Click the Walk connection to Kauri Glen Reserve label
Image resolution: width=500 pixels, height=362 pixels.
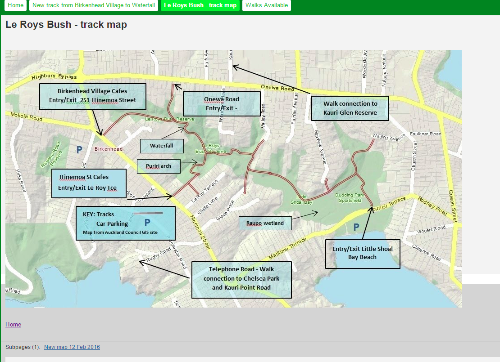pos(350,108)
